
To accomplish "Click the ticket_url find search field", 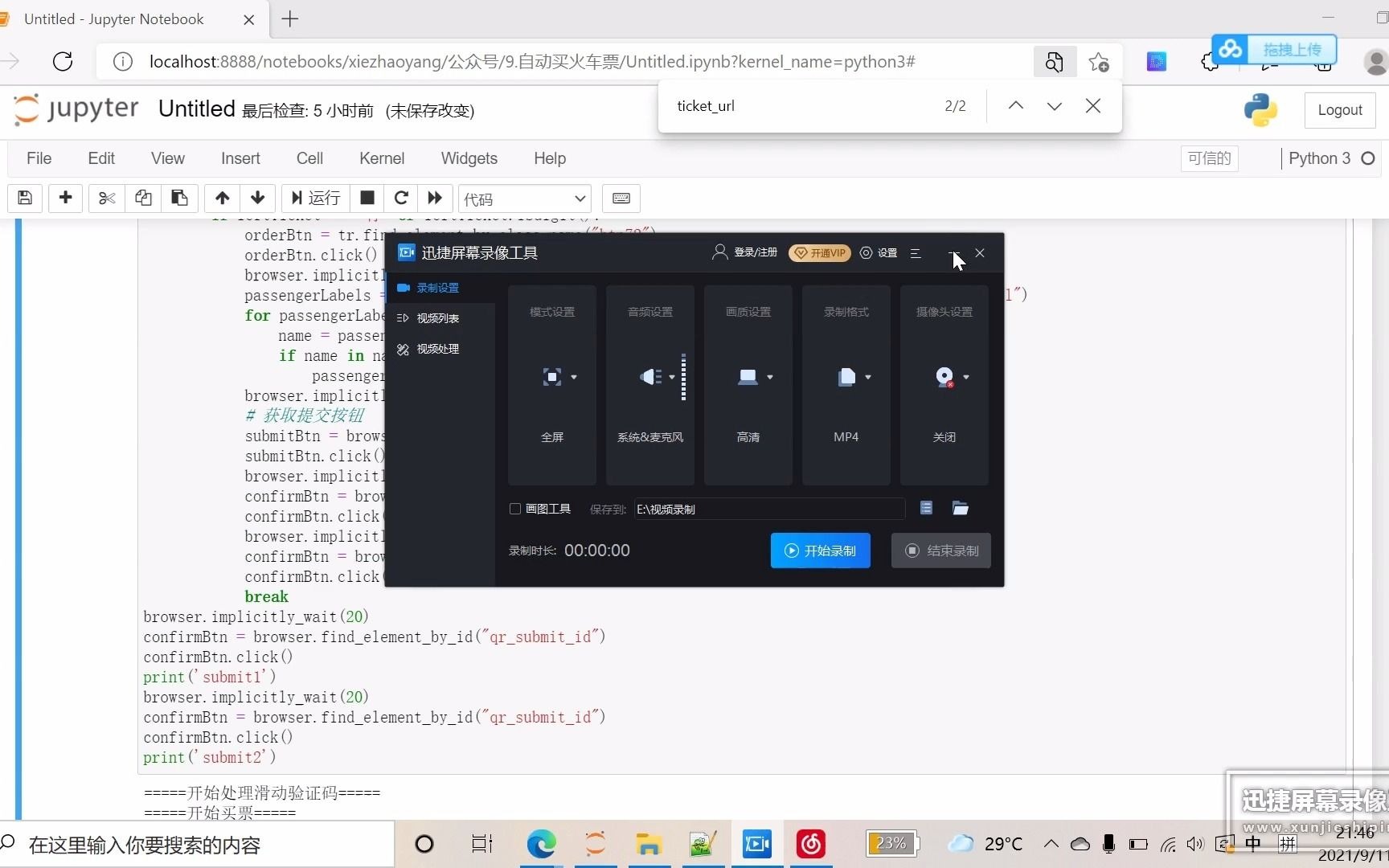I will (x=804, y=106).
